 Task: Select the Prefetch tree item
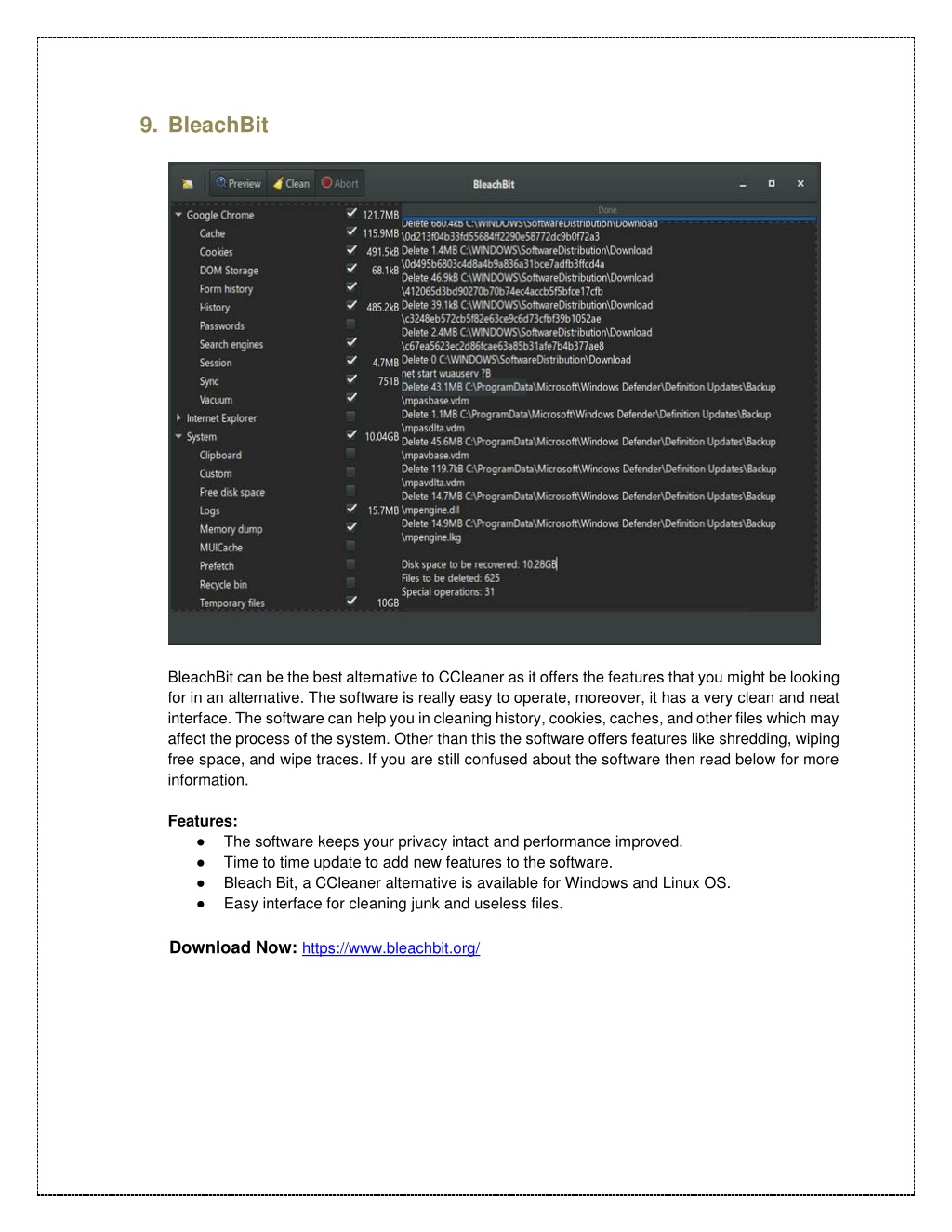[217, 566]
